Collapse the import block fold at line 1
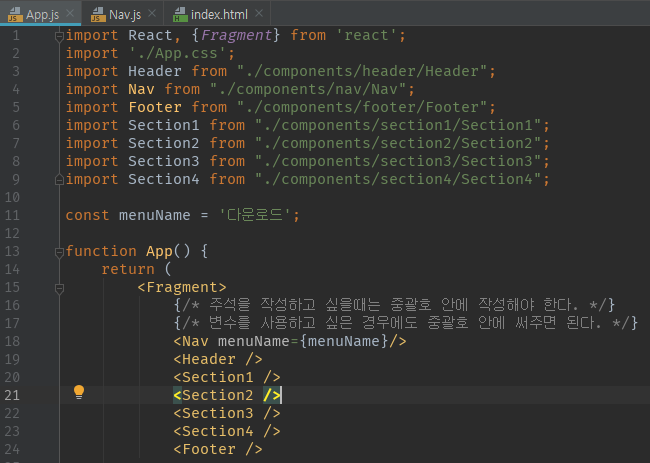 click(x=59, y=36)
